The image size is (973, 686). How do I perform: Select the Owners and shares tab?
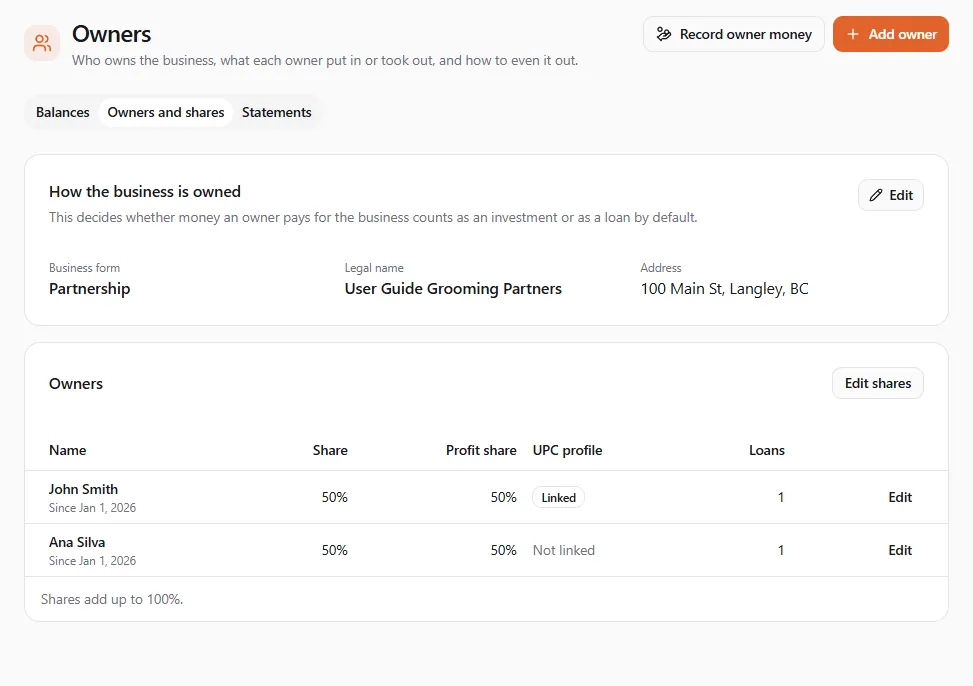tap(166, 112)
